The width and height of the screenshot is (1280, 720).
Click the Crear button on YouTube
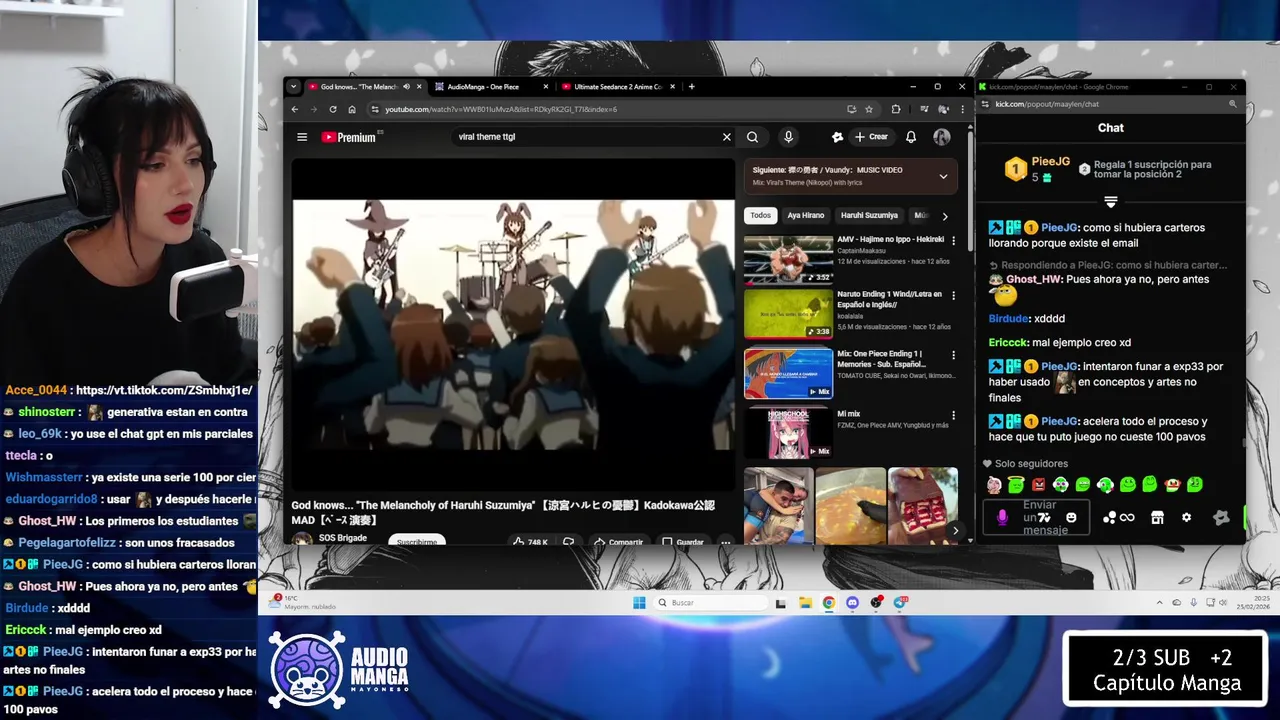point(871,137)
